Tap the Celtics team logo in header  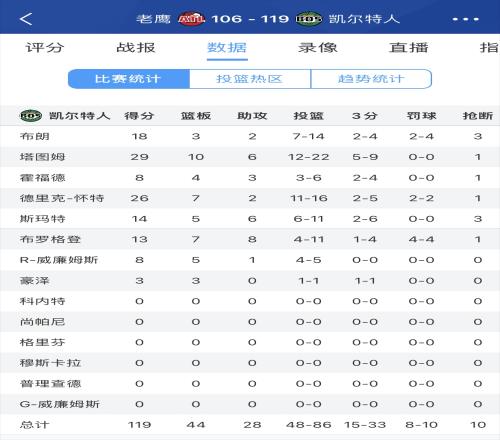click(309, 19)
